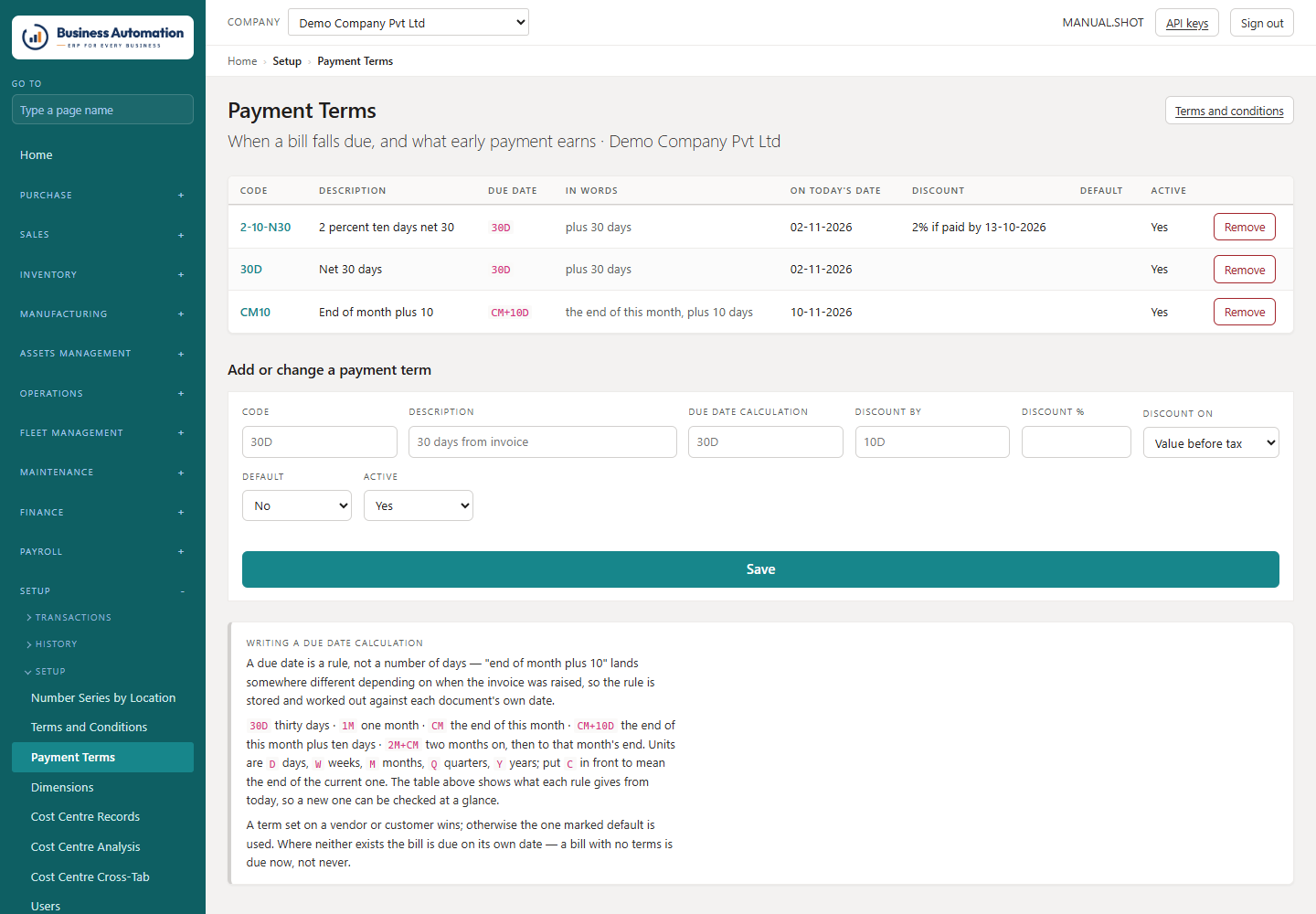Expand the Purchase menu section
This screenshot has height=914, width=1316.
click(x=102, y=195)
